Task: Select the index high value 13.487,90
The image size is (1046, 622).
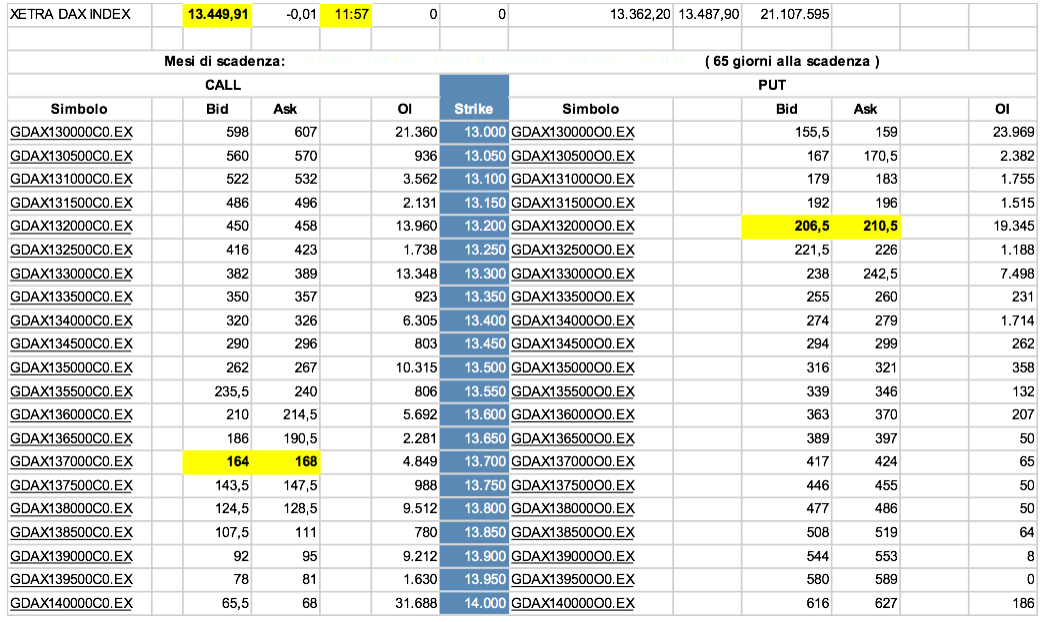Action: pyautogui.click(x=708, y=15)
